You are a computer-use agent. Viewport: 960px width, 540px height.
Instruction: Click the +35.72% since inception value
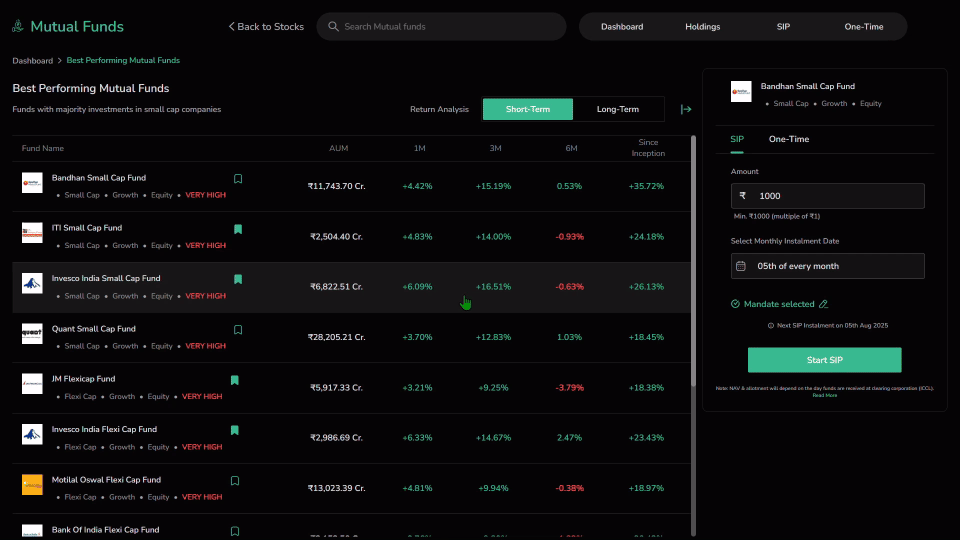pos(646,187)
